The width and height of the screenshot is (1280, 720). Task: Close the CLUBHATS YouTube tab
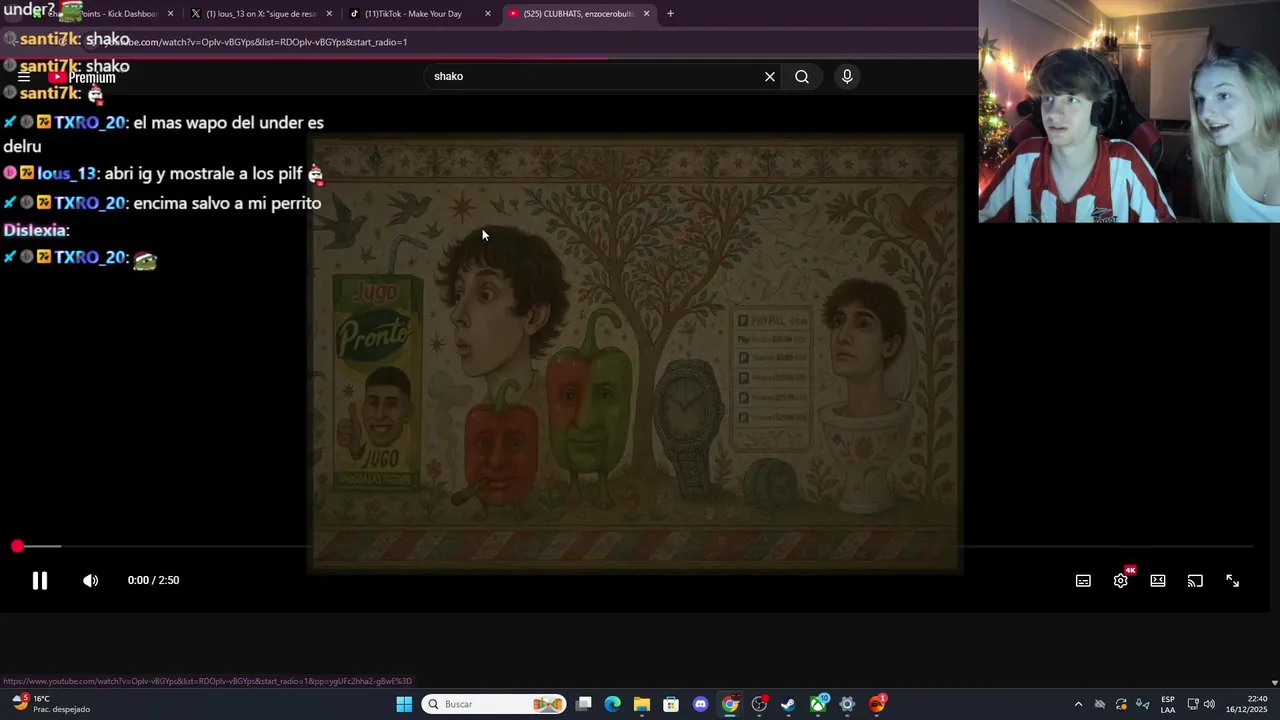(647, 14)
